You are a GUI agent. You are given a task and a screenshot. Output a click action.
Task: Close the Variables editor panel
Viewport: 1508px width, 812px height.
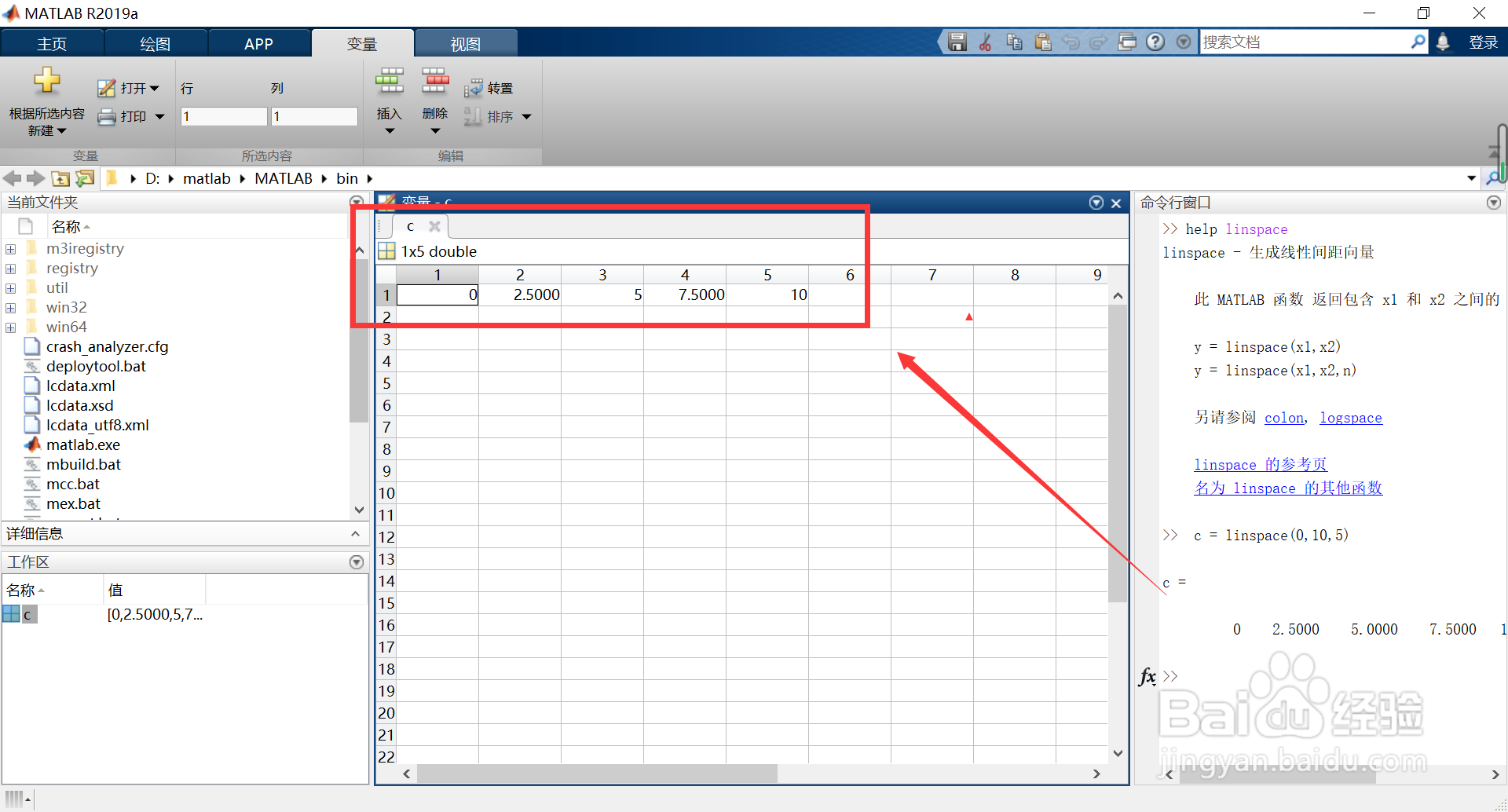pyautogui.click(x=1116, y=203)
